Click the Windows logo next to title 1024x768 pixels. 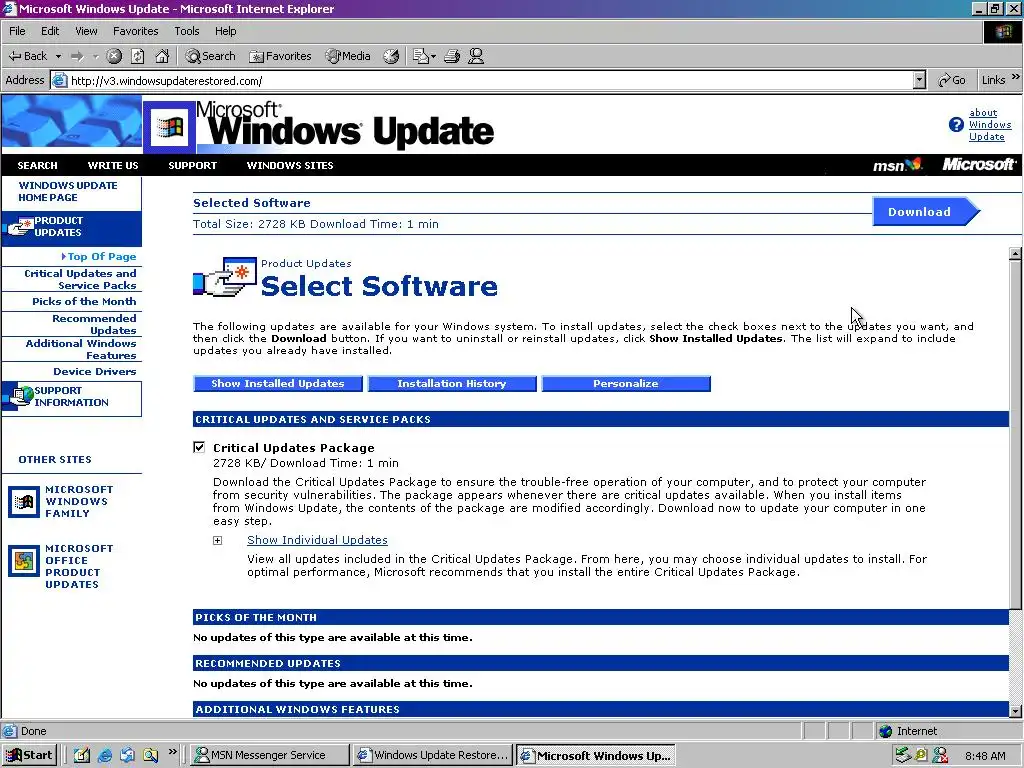[169, 127]
